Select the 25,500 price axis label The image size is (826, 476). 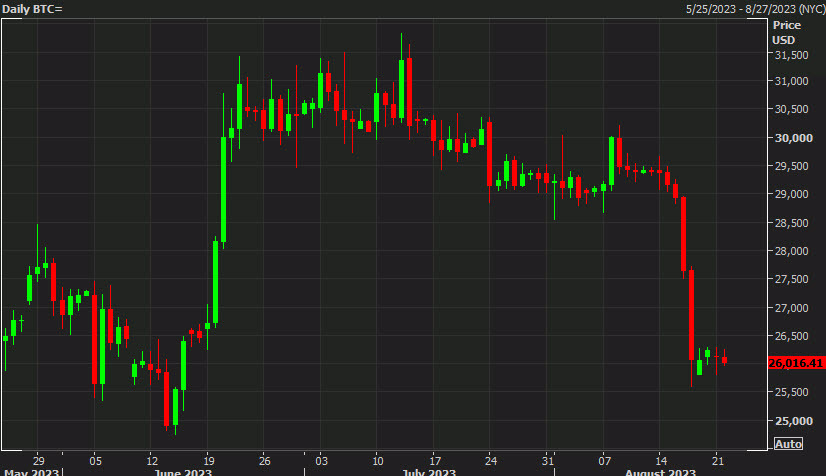point(791,392)
